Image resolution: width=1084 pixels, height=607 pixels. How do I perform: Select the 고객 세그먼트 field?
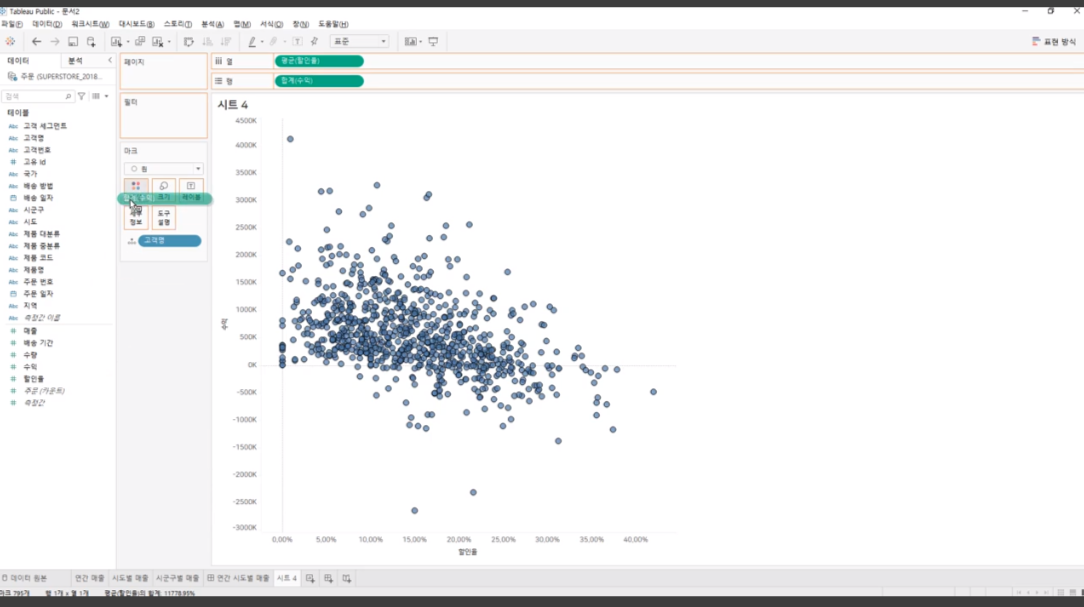(x=46, y=126)
